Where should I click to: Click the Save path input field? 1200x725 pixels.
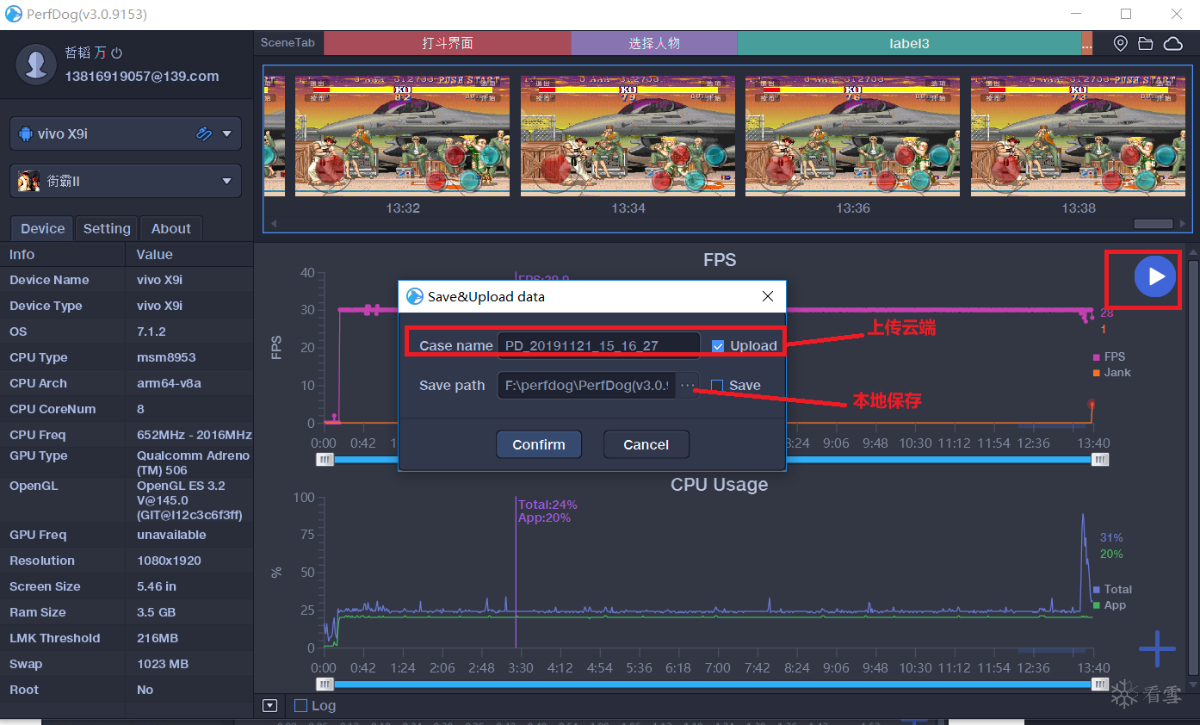(x=586, y=385)
